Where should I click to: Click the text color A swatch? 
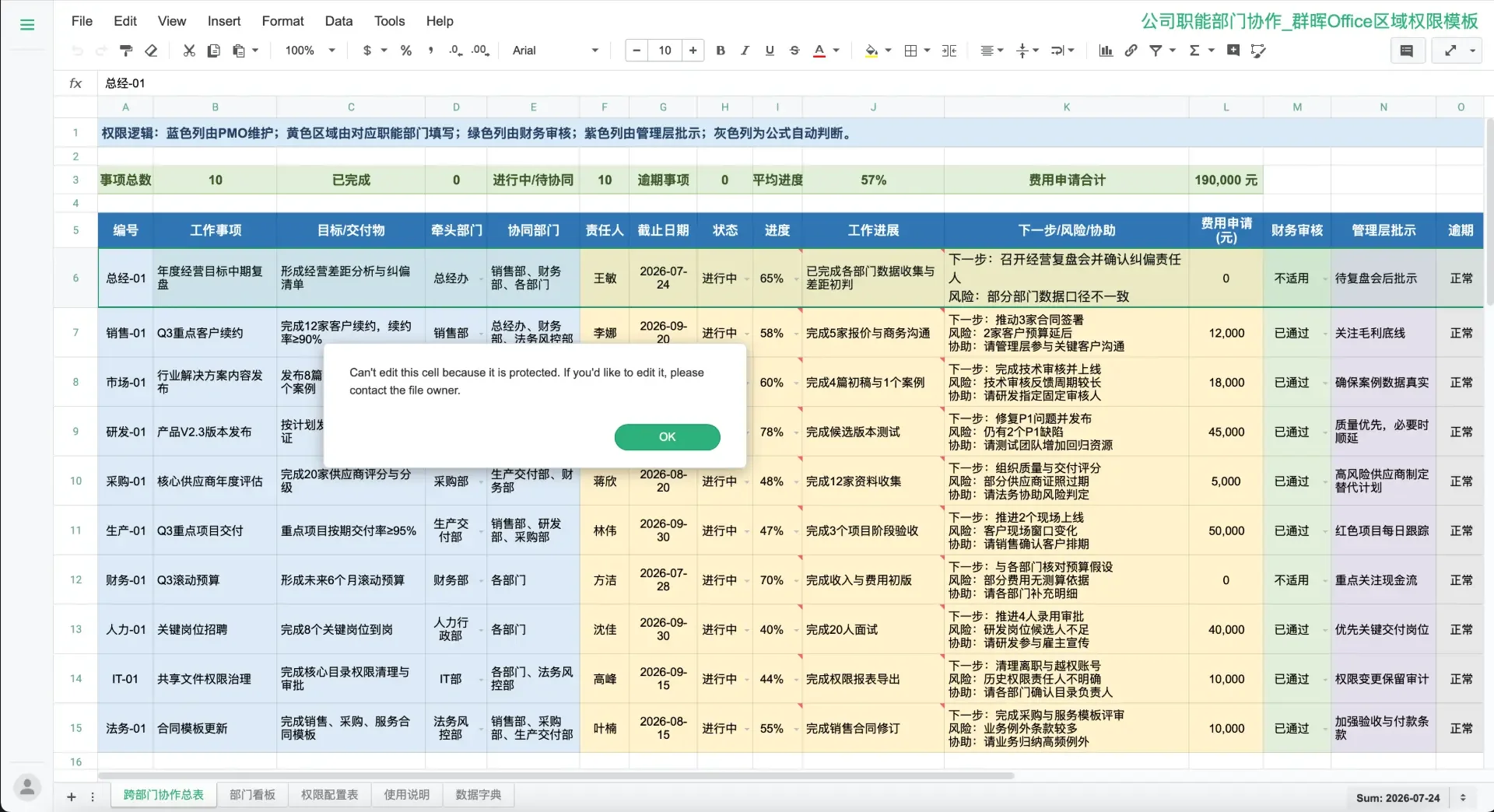point(819,51)
